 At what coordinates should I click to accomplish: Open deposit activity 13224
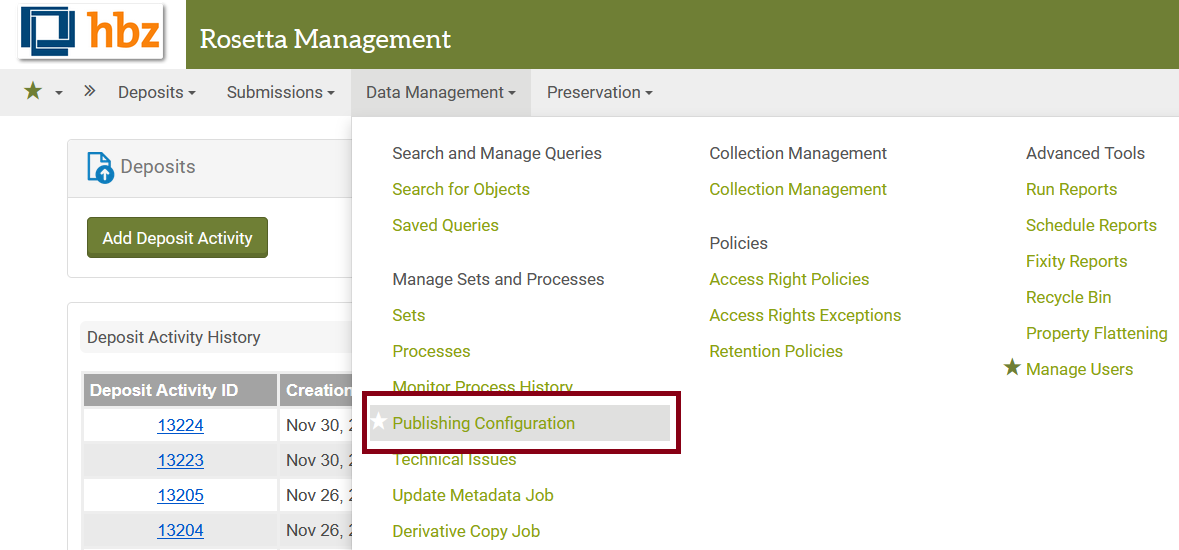[x=180, y=425]
